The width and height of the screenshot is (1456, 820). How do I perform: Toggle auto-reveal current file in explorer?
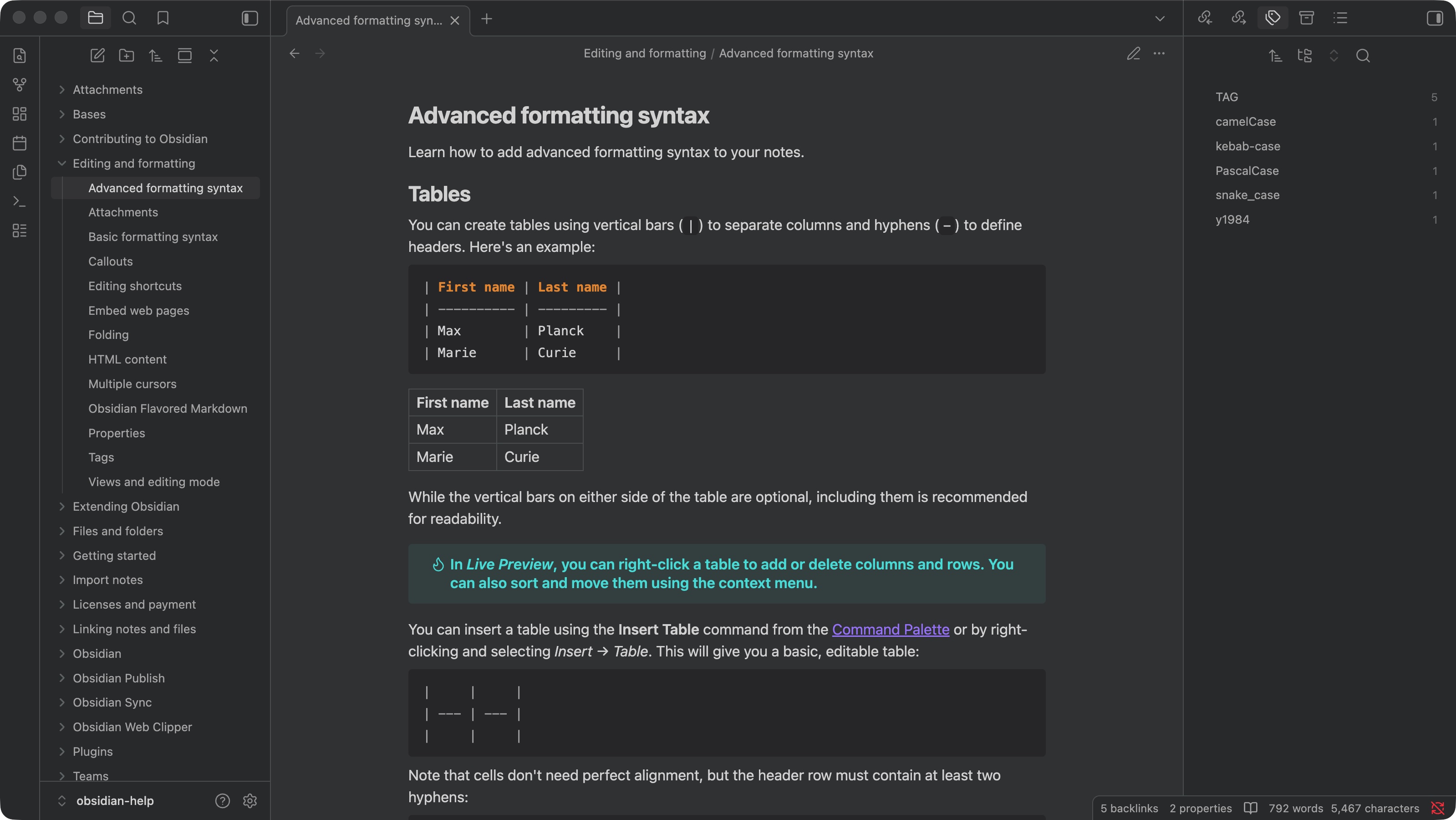(185, 56)
